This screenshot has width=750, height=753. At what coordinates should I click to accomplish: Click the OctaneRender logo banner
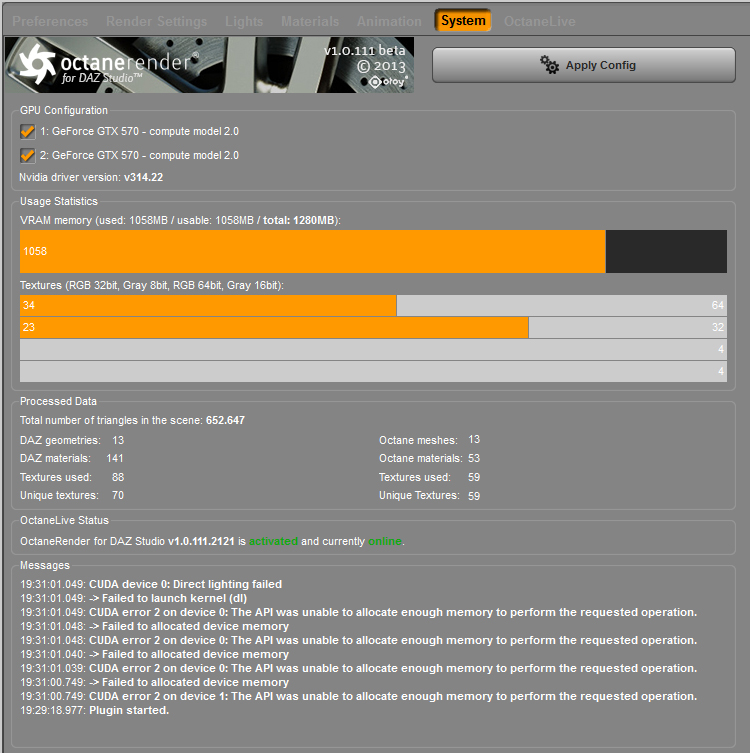pos(209,65)
